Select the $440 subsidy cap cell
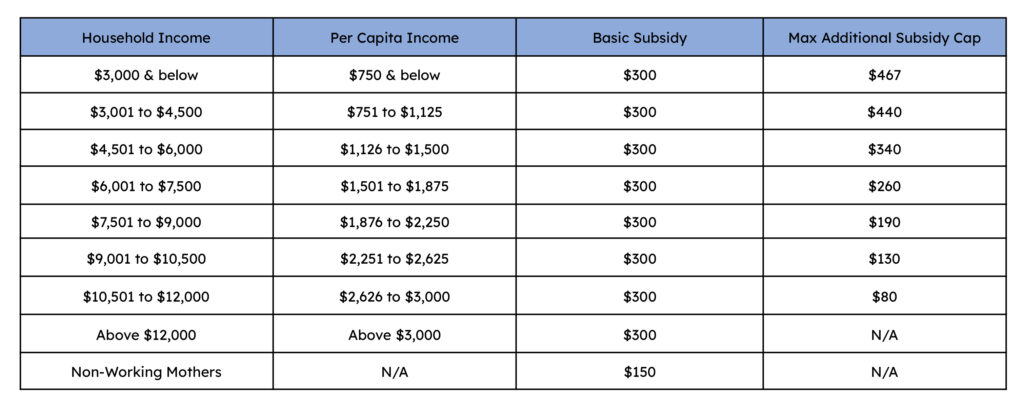Screen dimensions: 1024x406 [884, 112]
